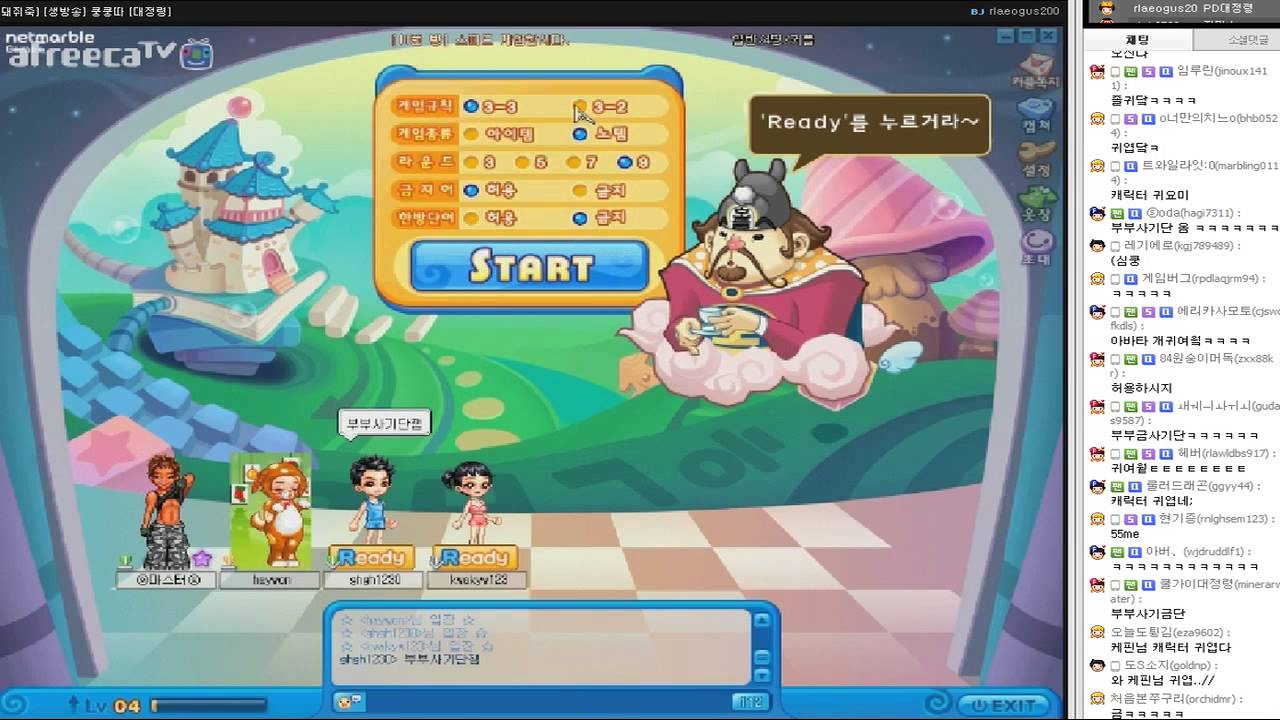Click 쿨러드래곤's avatar icon in chat
Image resolution: width=1280 pixels, height=720 pixels.
1097,486
